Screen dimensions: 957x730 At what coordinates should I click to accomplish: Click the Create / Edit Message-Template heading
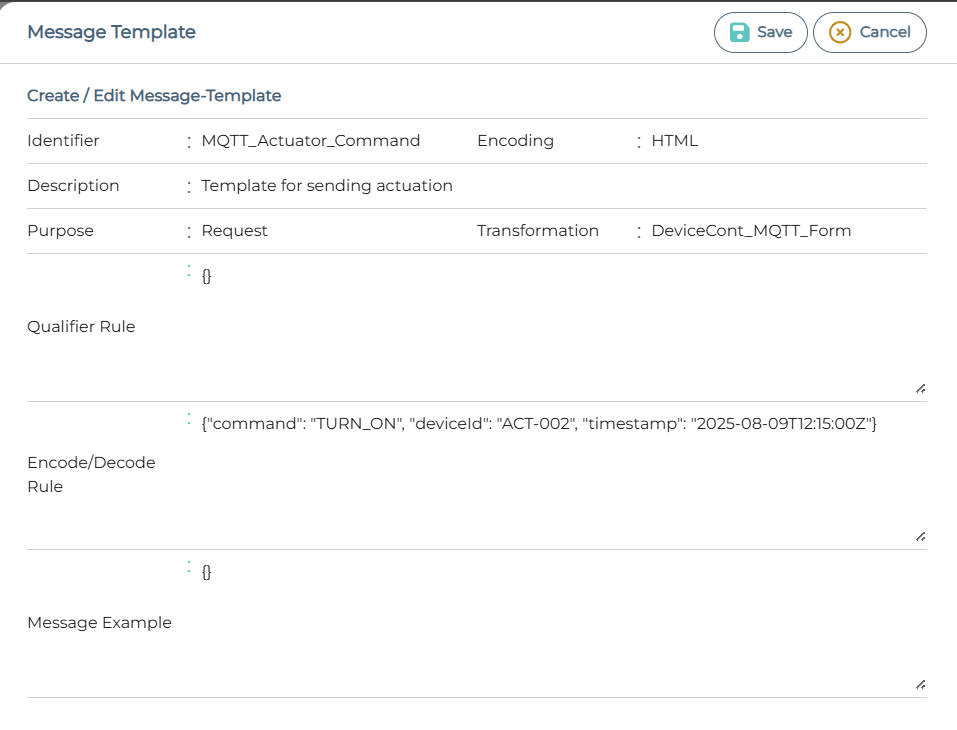coord(154,96)
